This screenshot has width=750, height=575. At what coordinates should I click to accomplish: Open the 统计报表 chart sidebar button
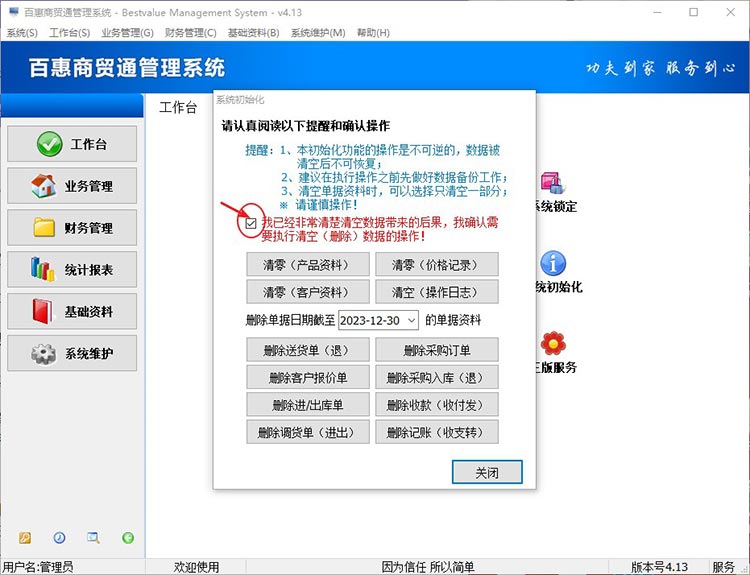[x=72, y=269]
